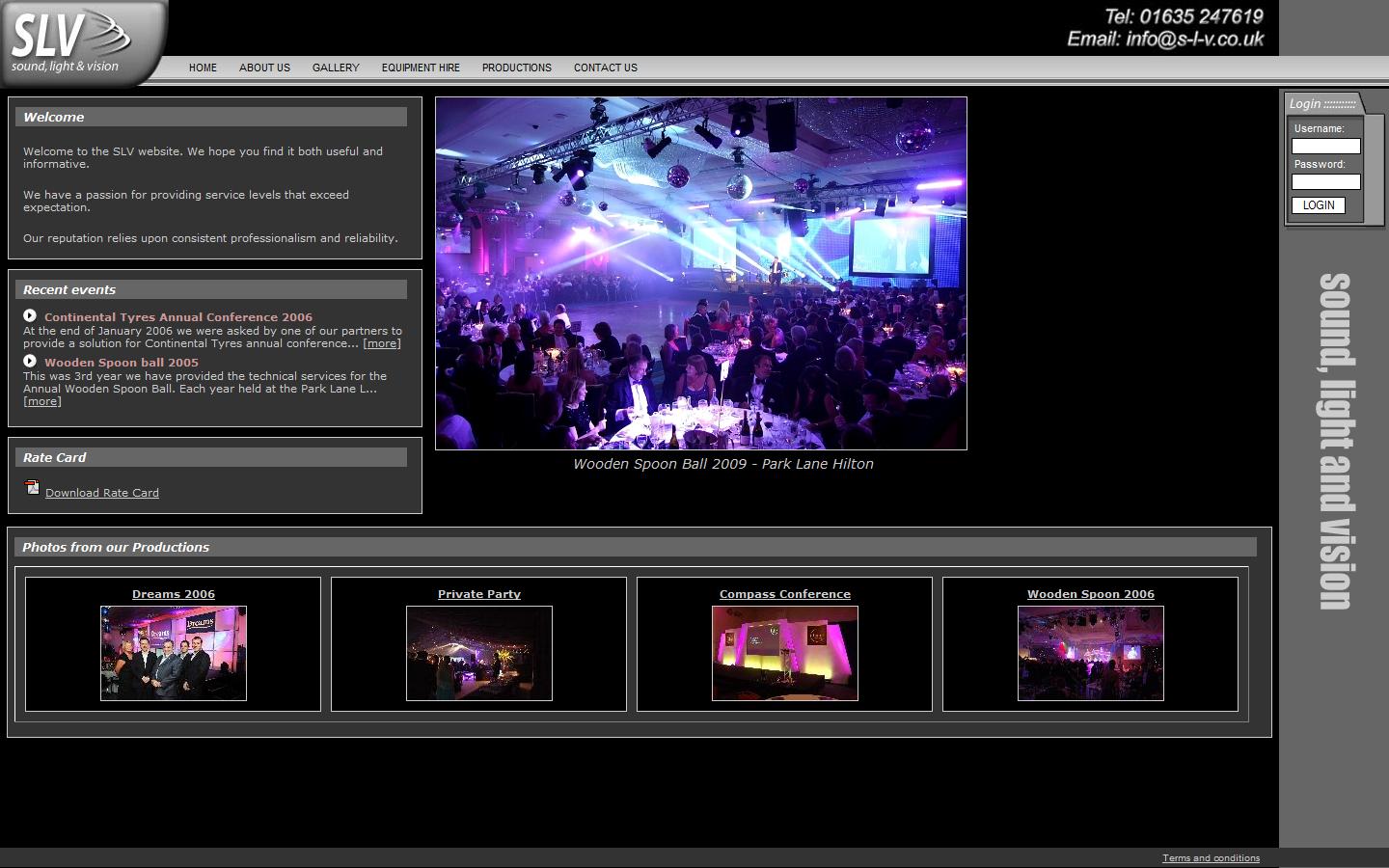View the Private Party thumbnail image
Screen dimensions: 1389x868
pyautogui.click(x=479, y=653)
